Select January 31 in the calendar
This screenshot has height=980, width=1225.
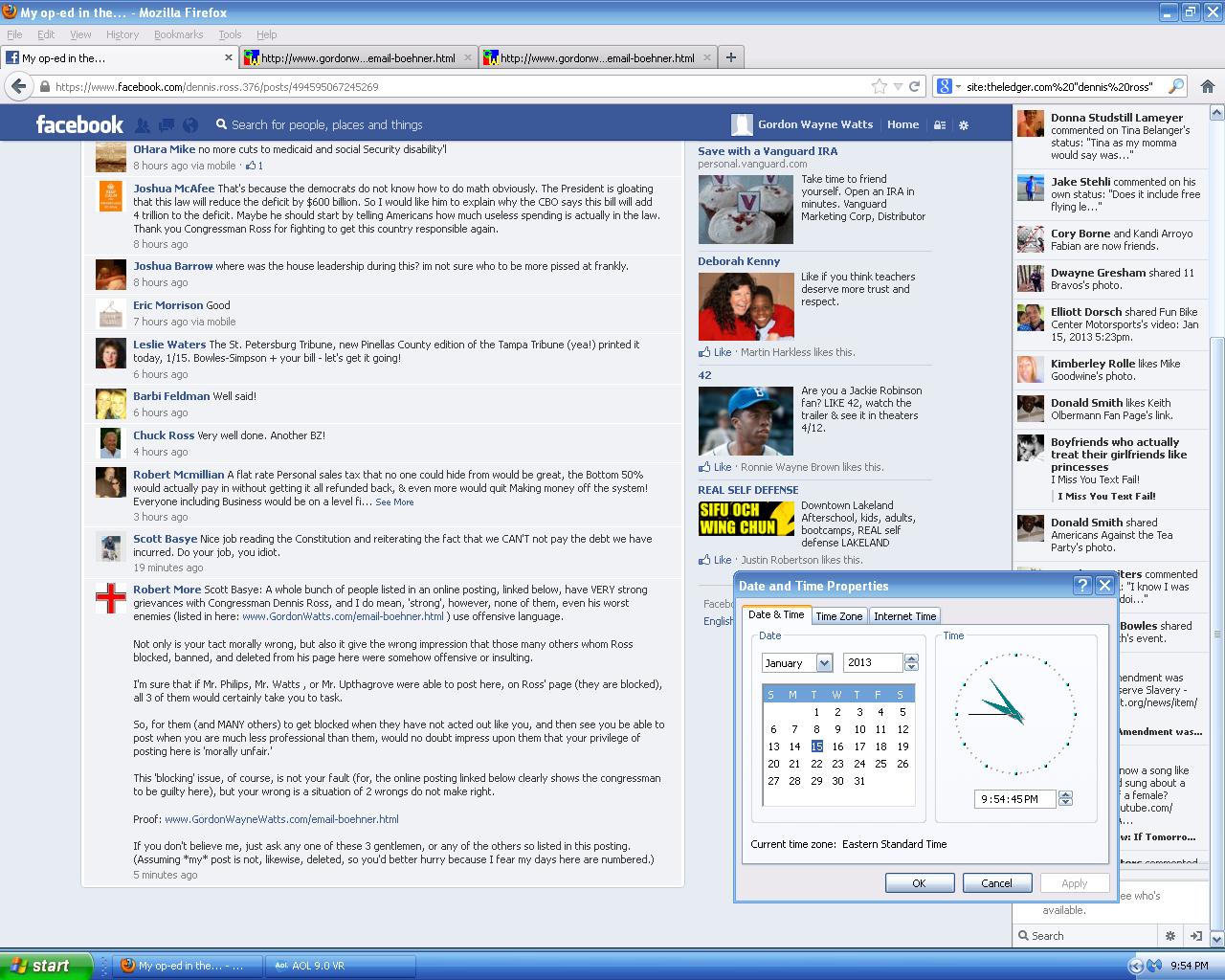click(859, 781)
